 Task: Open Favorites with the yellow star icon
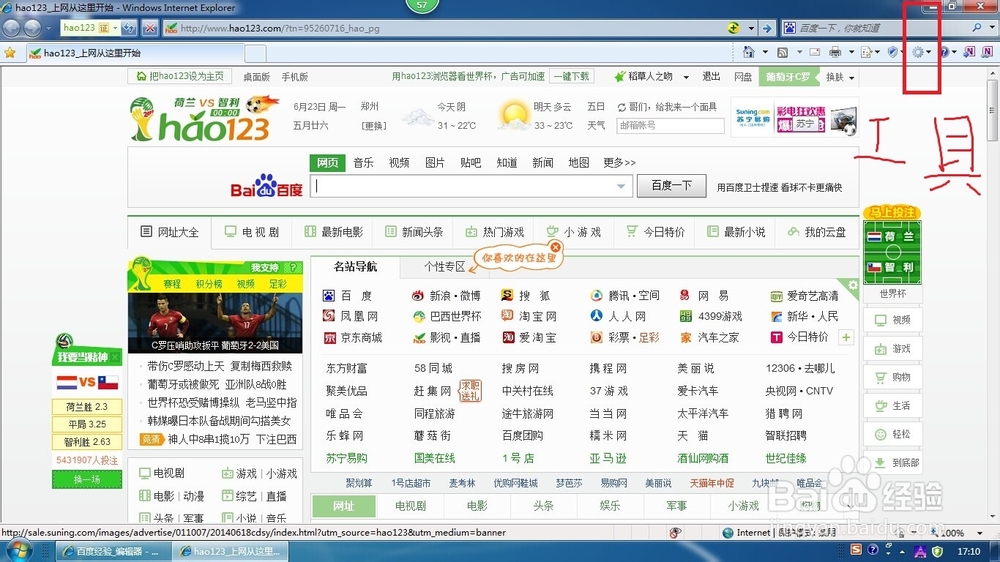point(10,53)
